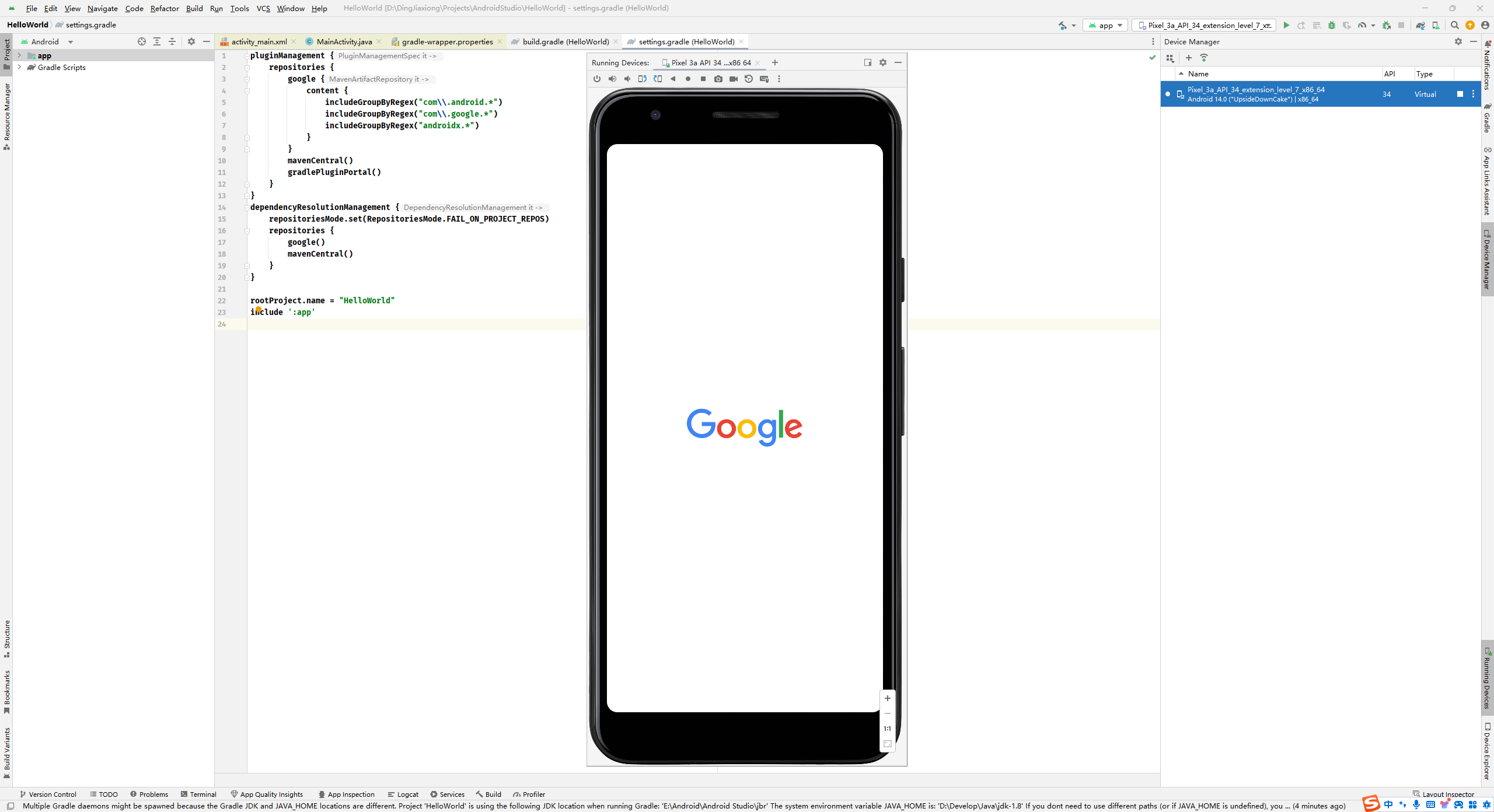Click the emulator Overview square icon
Screen dimensions: 1494x812
tap(703, 79)
